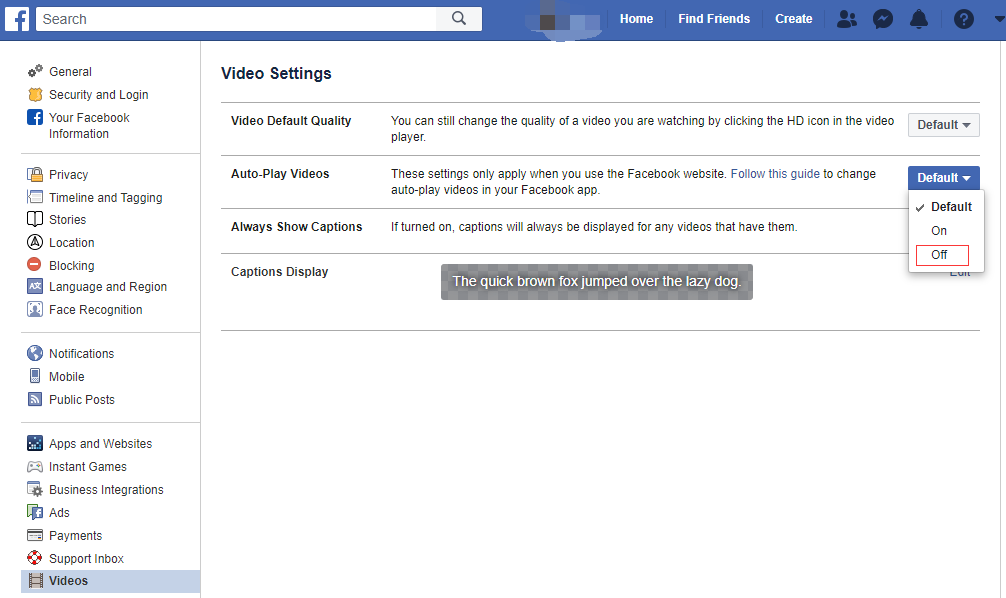Click the Notifications globe icon in sidebar
1006x598 pixels.
[x=35, y=354]
